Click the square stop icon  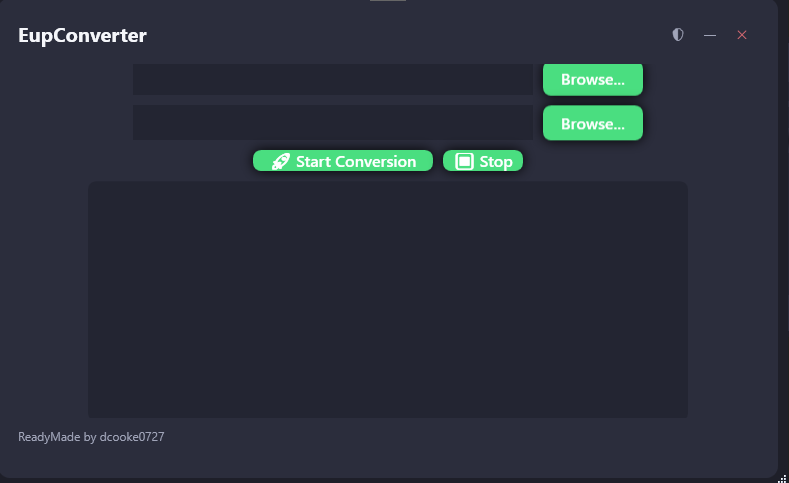464,162
